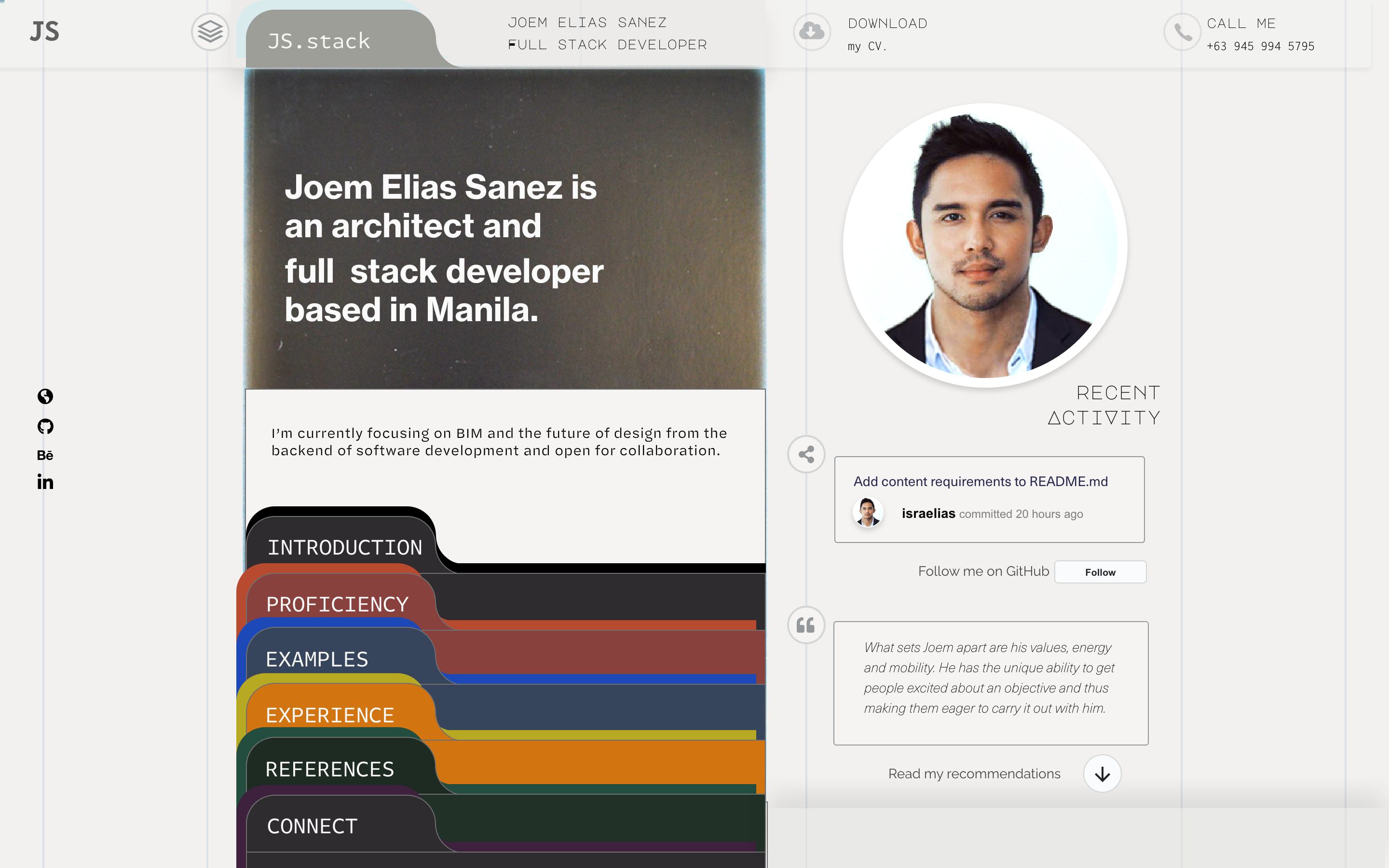Click the share icon beside recent activity
This screenshot has height=868, width=1389.
[x=806, y=455]
